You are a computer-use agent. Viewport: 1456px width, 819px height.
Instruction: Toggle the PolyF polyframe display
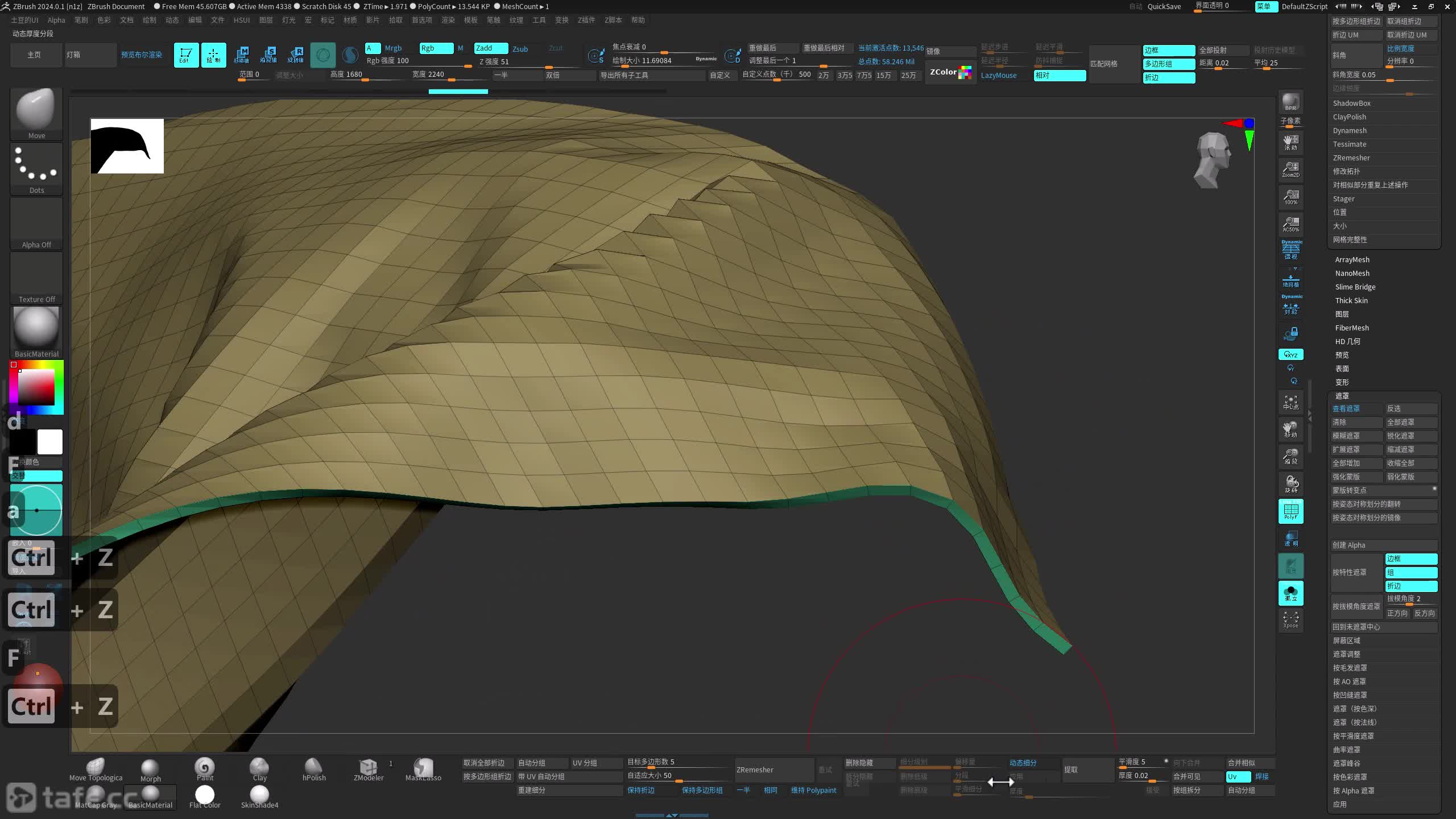[1290, 511]
